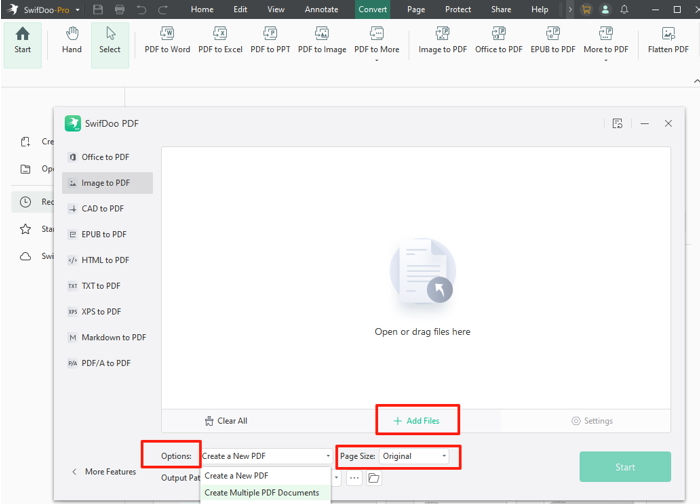Open the shopping cart icon
Viewport: 700px width, 504px height.
click(586, 9)
